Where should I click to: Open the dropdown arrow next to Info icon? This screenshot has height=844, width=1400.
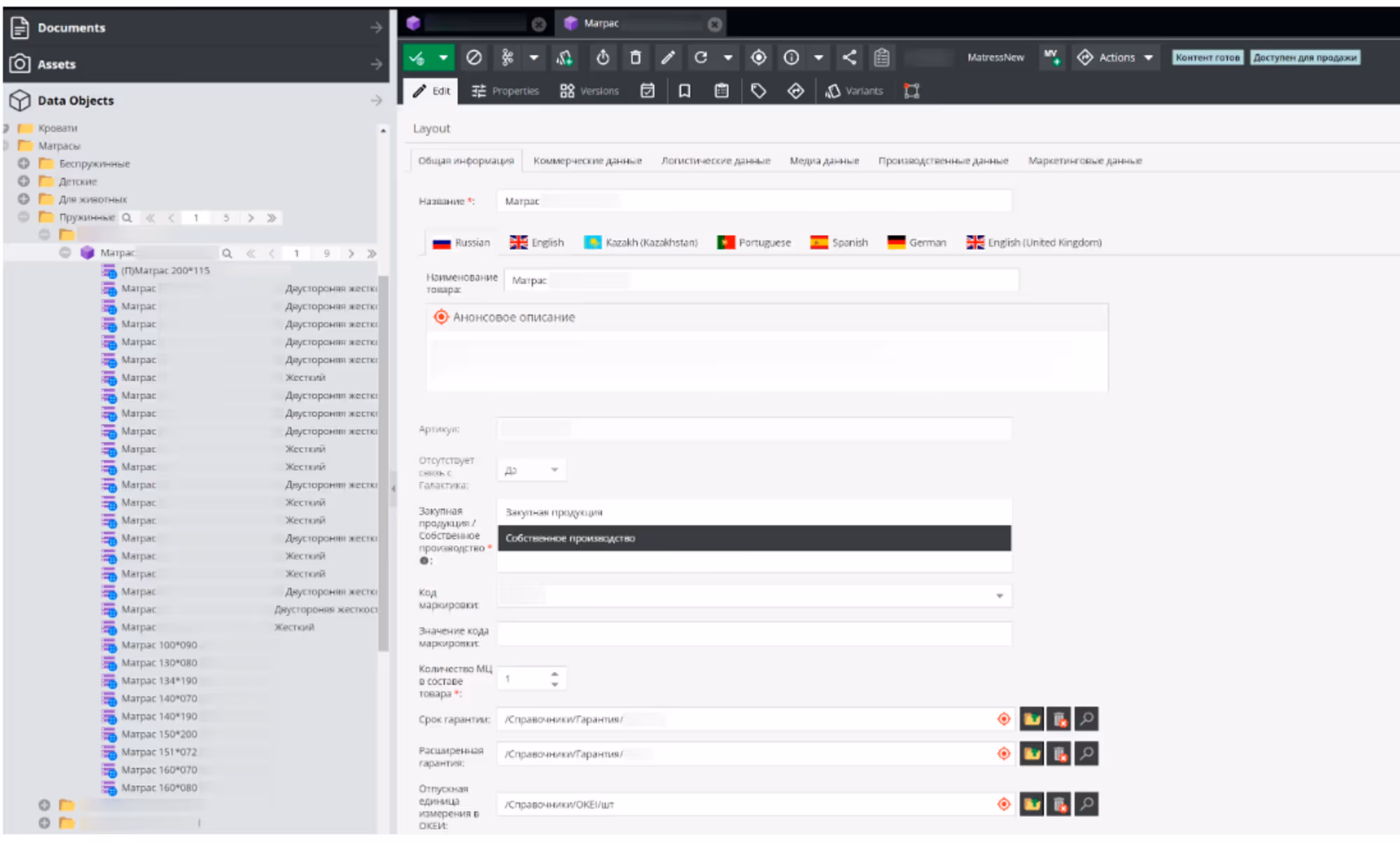(x=818, y=57)
